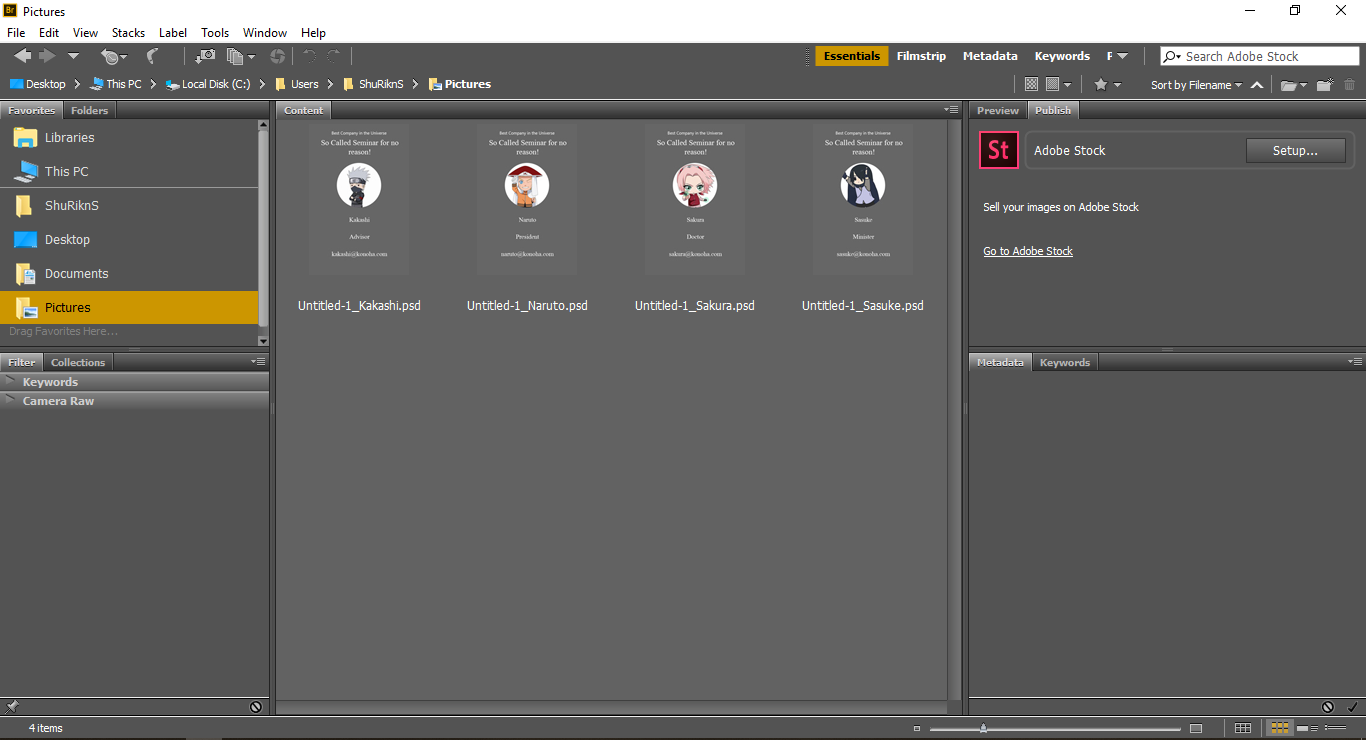Click the Adobe Stock Setup button
This screenshot has height=740, width=1366.
point(1295,151)
